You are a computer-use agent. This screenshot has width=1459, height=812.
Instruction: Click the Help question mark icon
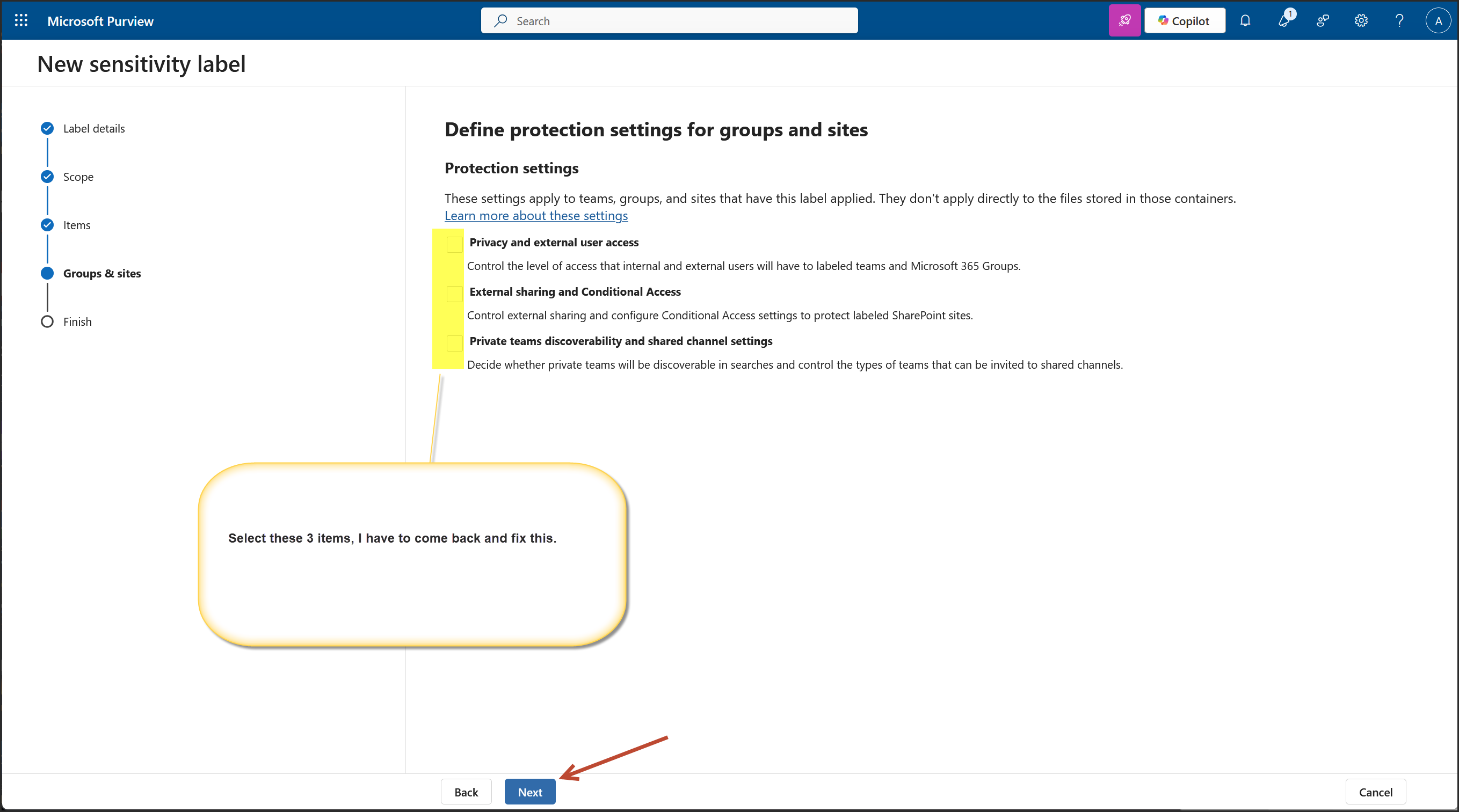[1399, 21]
